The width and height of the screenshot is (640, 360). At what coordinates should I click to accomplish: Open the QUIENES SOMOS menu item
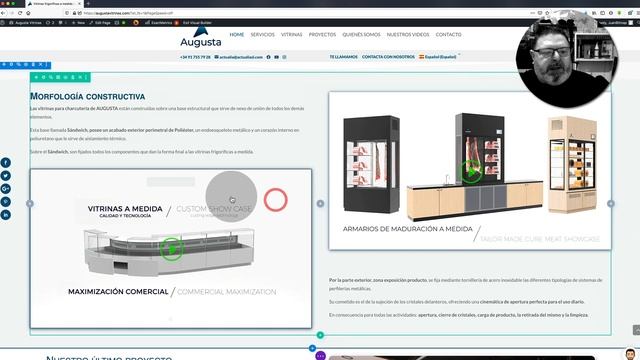pyautogui.click(x=361, y=35)
